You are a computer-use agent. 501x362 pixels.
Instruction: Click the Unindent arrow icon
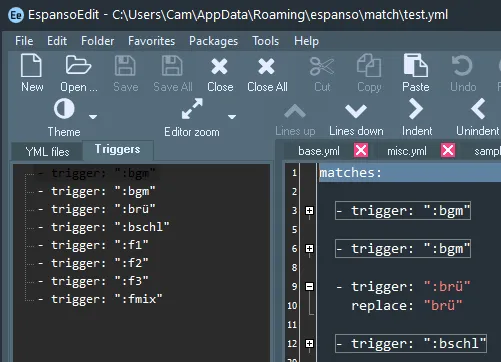(x=478, y=109)
